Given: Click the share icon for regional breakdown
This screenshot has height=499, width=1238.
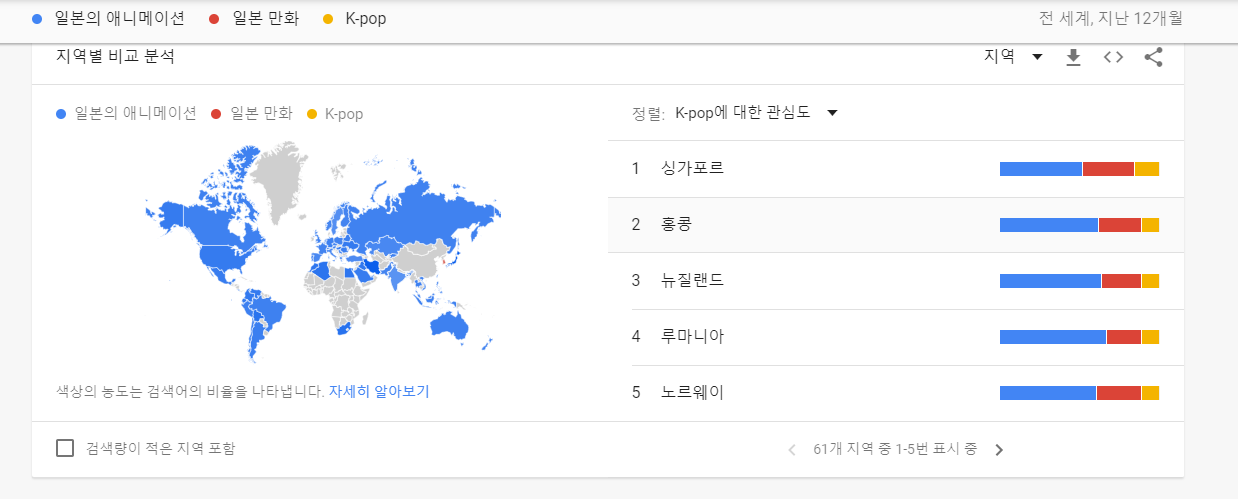Looking at the screenshot, I should tap(1153, 57).
